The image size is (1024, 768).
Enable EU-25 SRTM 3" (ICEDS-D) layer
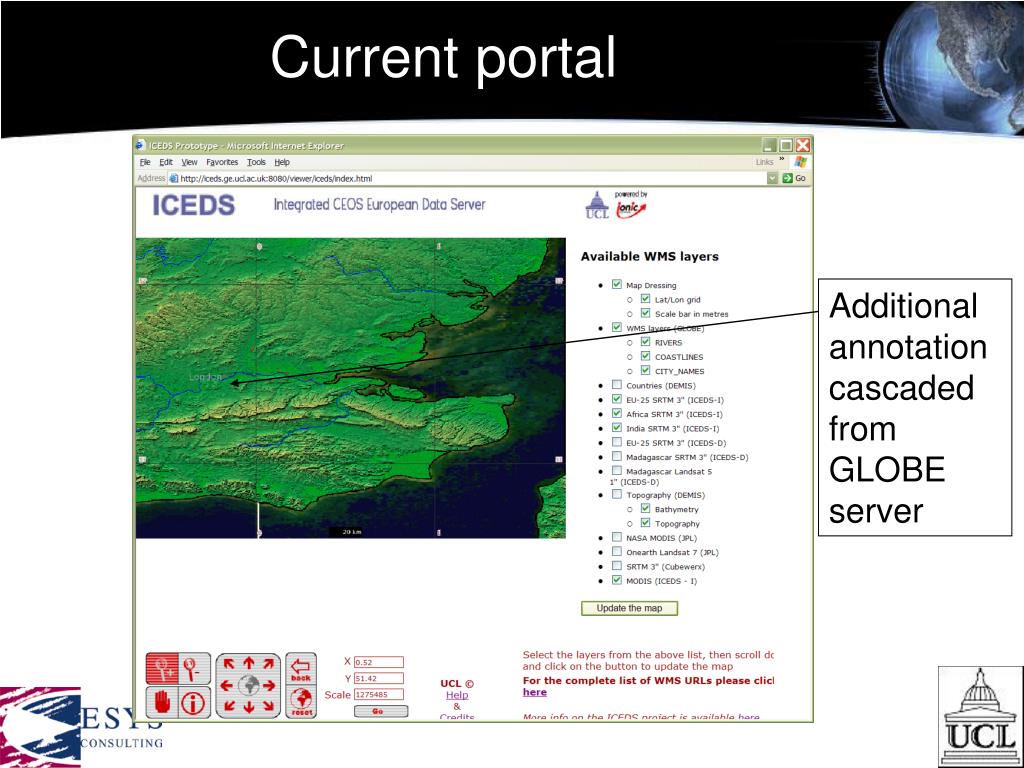(x=616, y=443)
